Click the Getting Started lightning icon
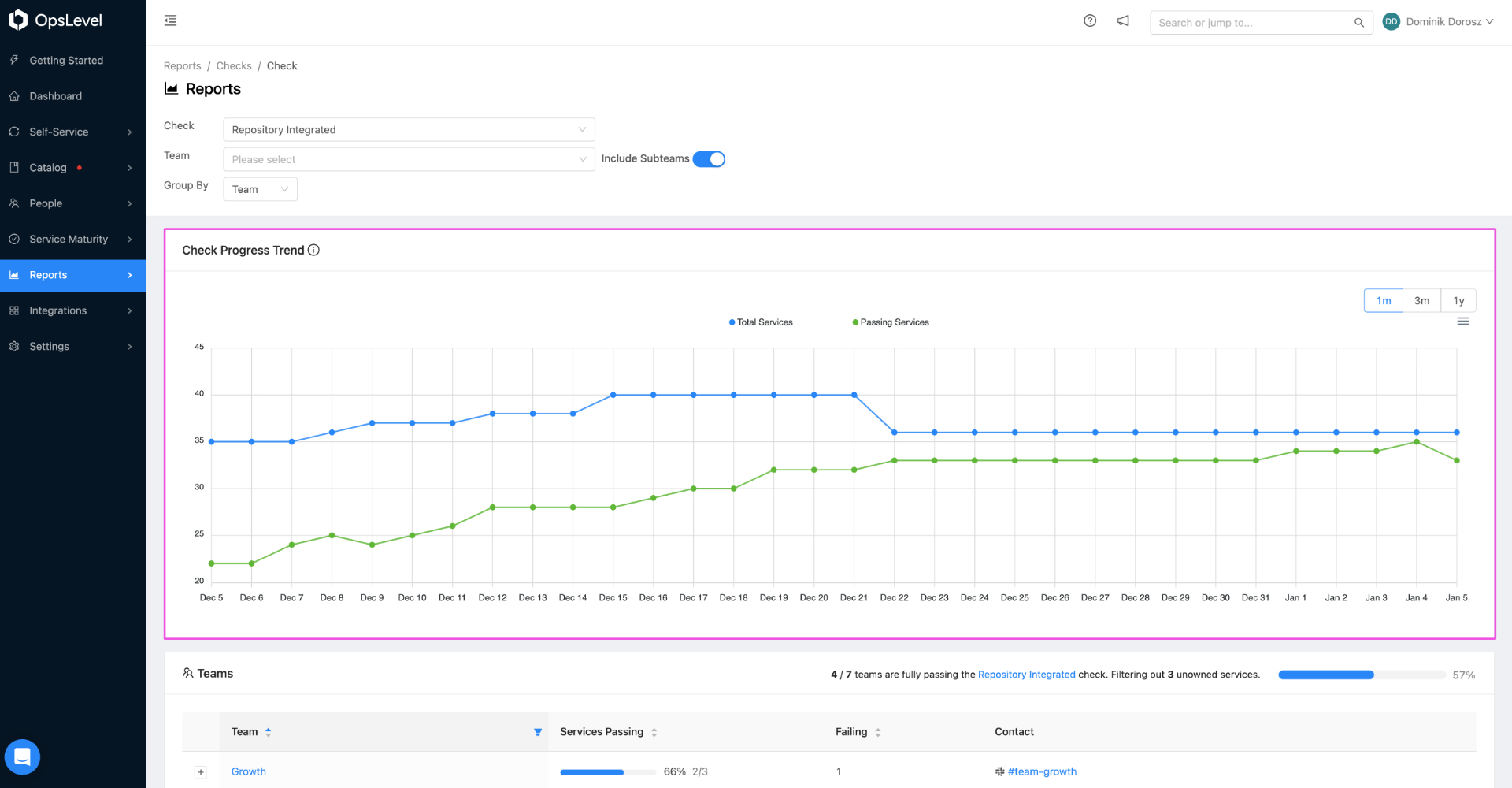 tap(14, 60)
